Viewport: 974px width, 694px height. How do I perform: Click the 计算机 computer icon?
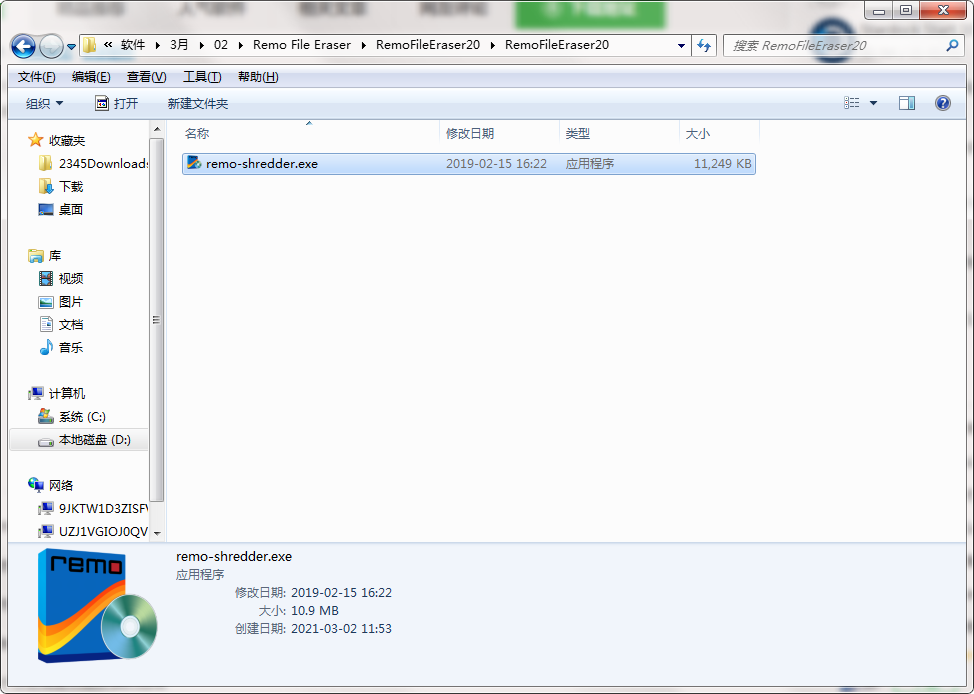click(35, 393)
